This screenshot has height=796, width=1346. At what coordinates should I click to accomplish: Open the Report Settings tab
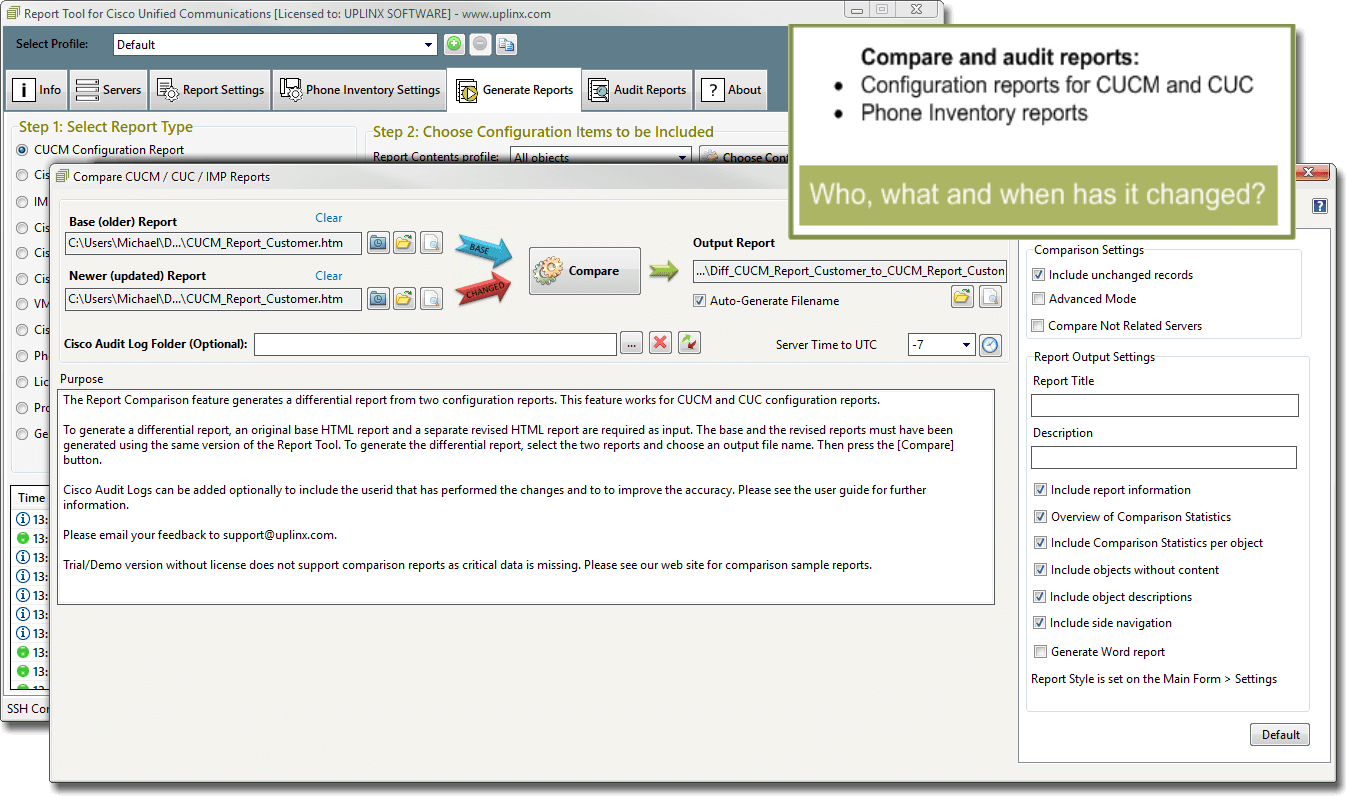coord(211,89)
